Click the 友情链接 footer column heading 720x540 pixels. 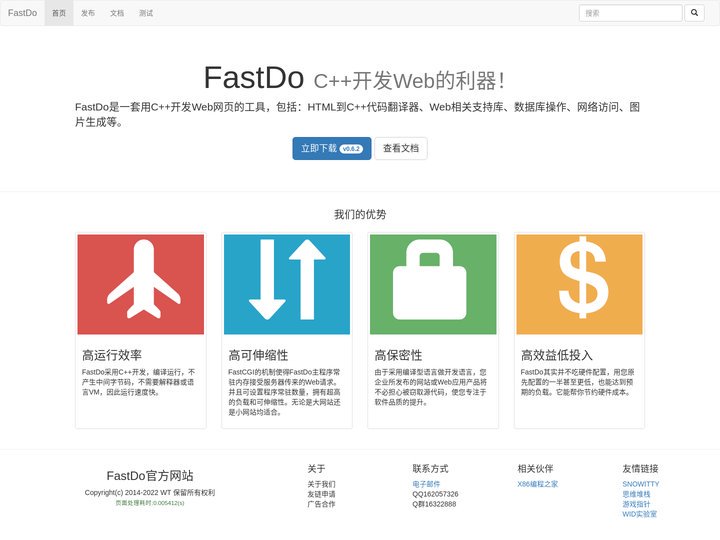coord(641,469)
